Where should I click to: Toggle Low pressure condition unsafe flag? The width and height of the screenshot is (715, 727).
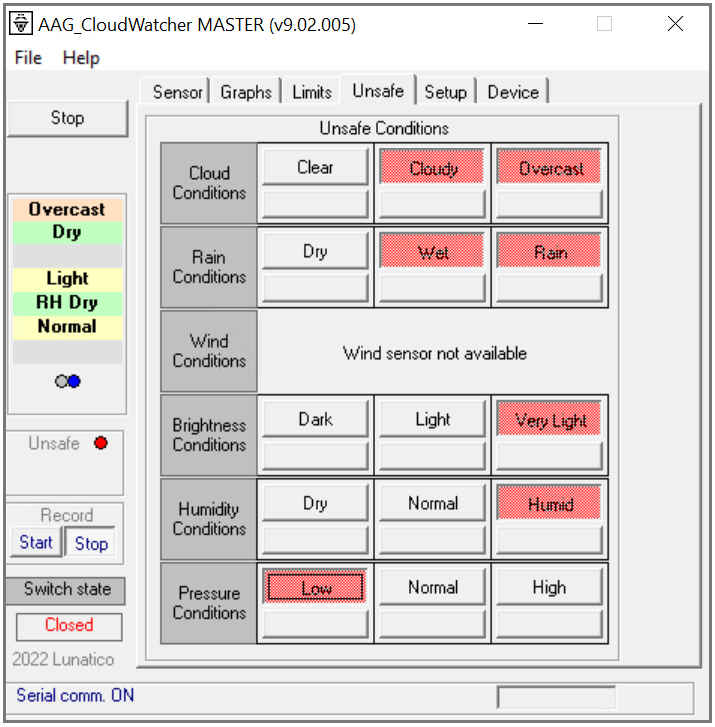coord(315,587)
